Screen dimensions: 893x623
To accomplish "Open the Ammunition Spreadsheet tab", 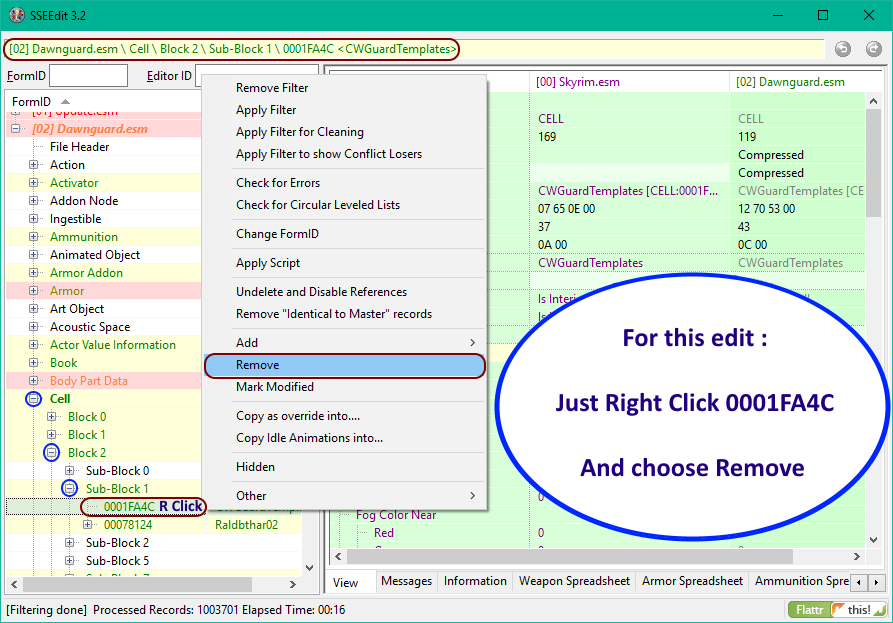I will [x=801, y=581].
